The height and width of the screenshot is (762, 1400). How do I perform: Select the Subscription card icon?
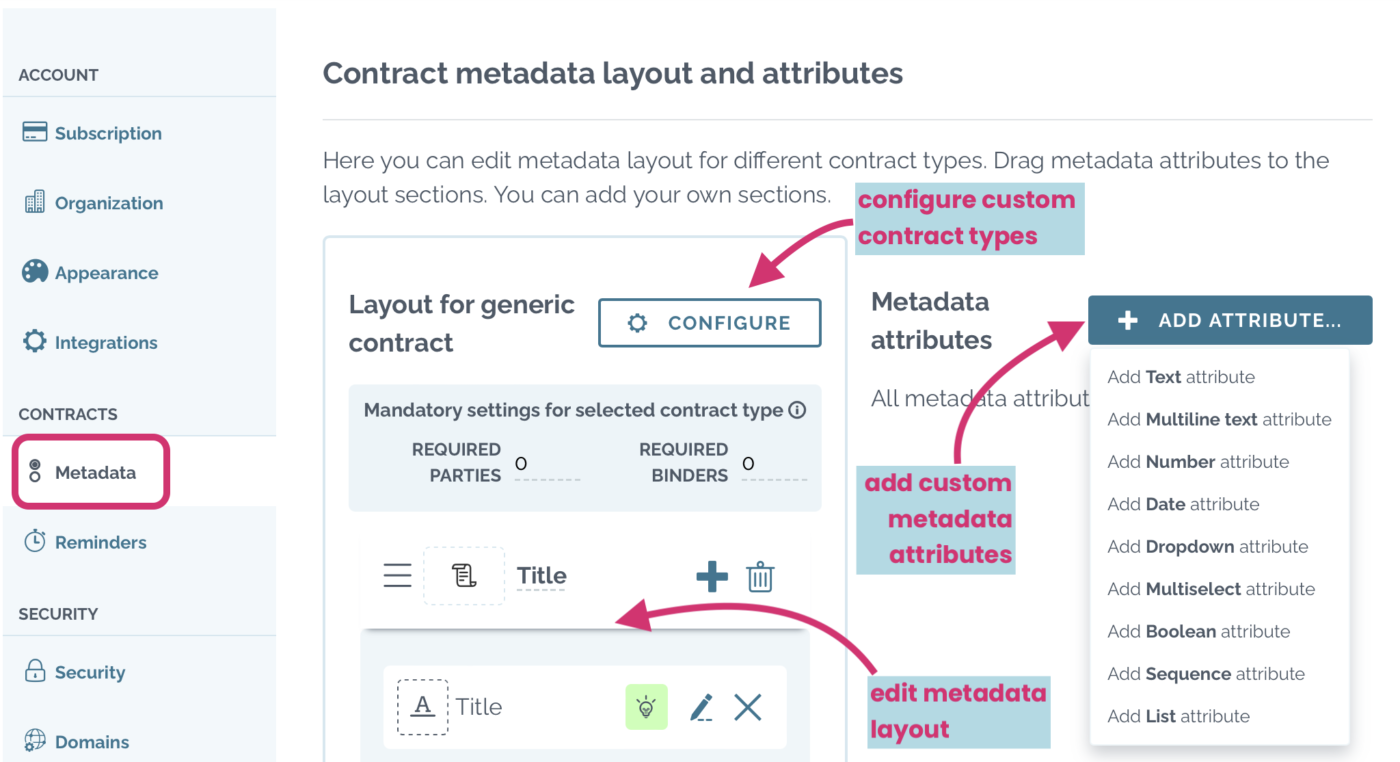33,130
